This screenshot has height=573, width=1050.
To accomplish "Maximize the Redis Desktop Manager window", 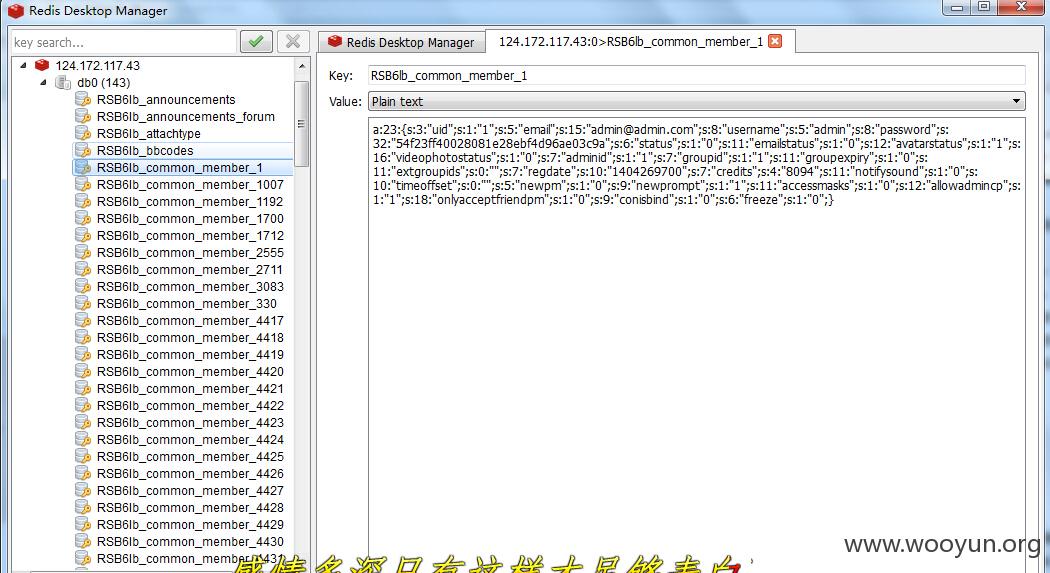I will pos(983,7).
